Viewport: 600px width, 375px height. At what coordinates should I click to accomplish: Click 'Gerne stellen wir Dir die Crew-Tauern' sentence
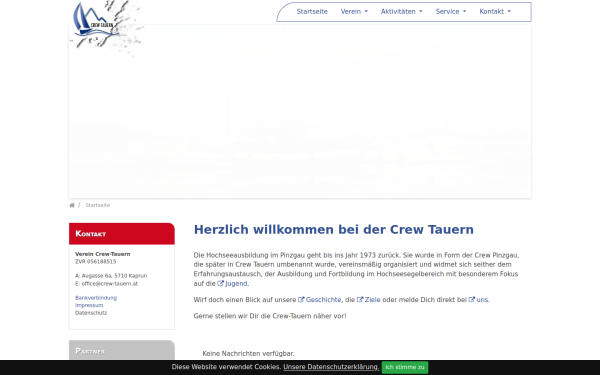(270, 316)
